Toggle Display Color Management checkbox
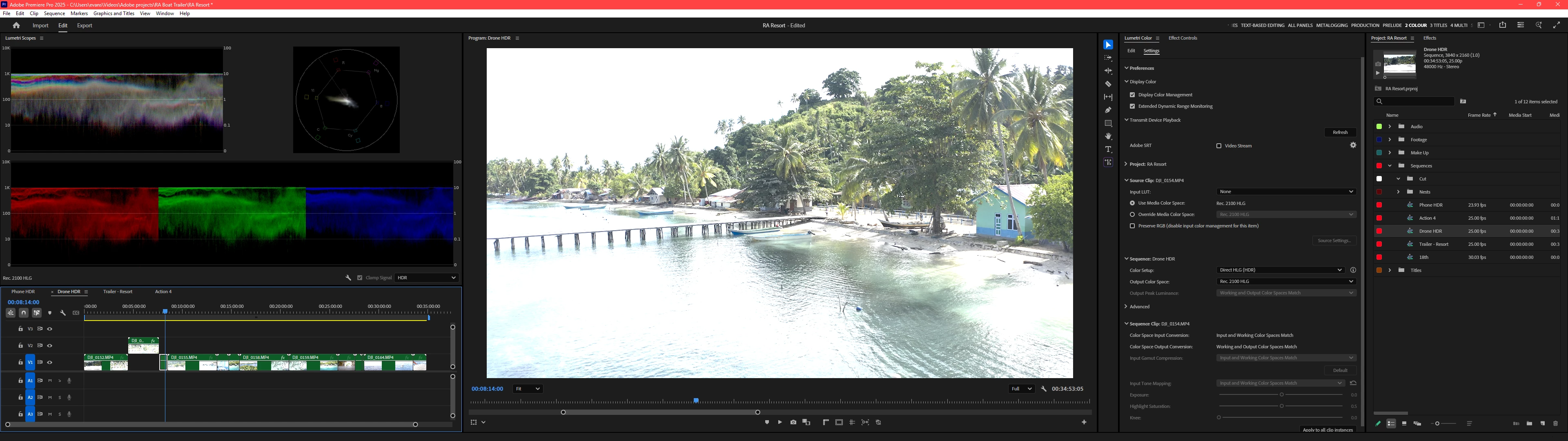This screenshot has width=1568, height=441. click(x=1132, y=95)
